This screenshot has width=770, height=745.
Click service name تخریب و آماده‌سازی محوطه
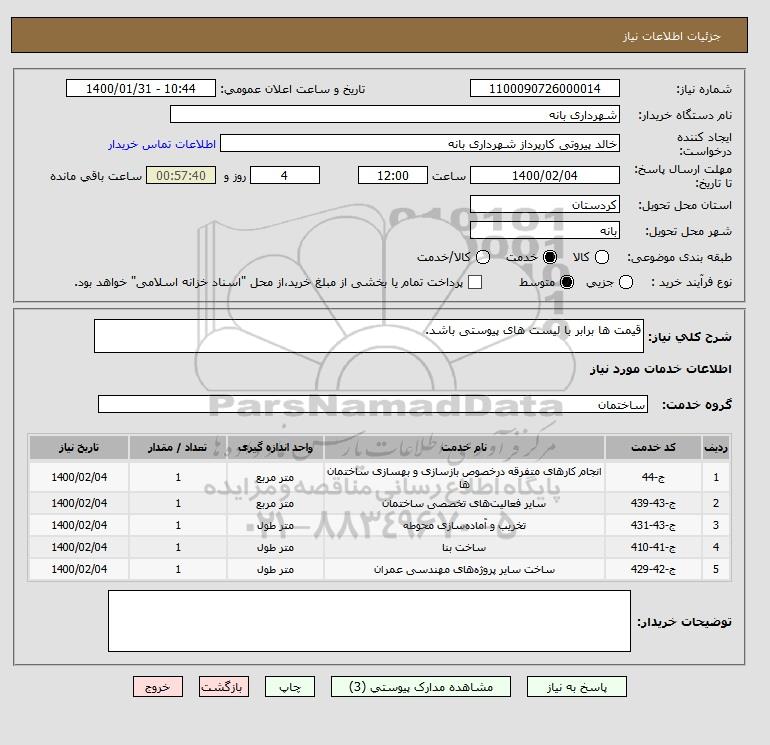tap(464, 525)
